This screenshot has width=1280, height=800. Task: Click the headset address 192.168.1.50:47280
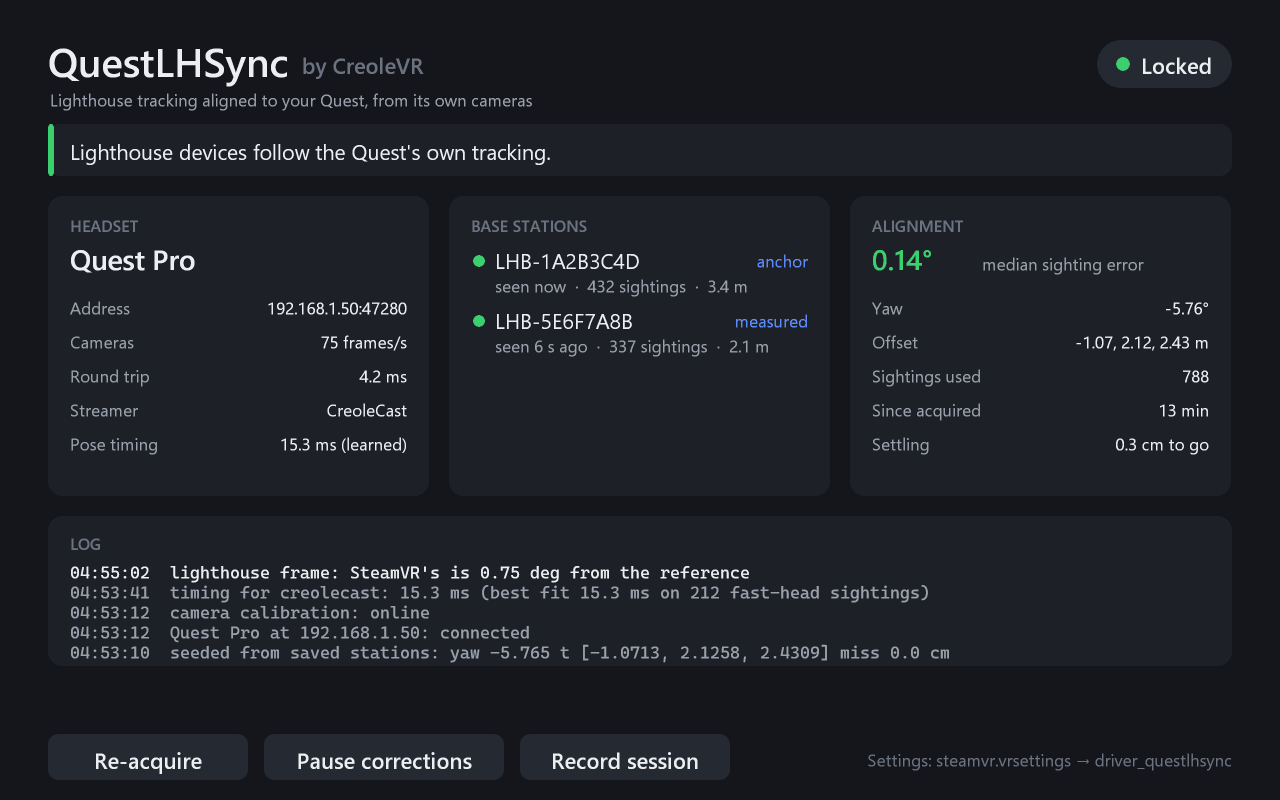click(337, 309)
